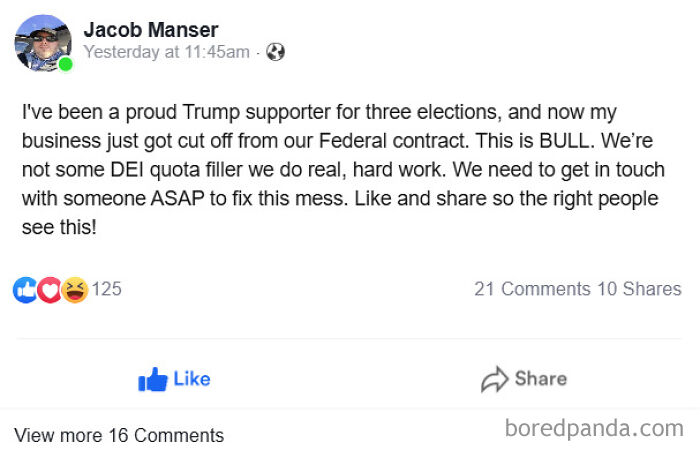Expand "View more 16 Comments"
Screen dimensions: 700x450
(x=119, y=435)
